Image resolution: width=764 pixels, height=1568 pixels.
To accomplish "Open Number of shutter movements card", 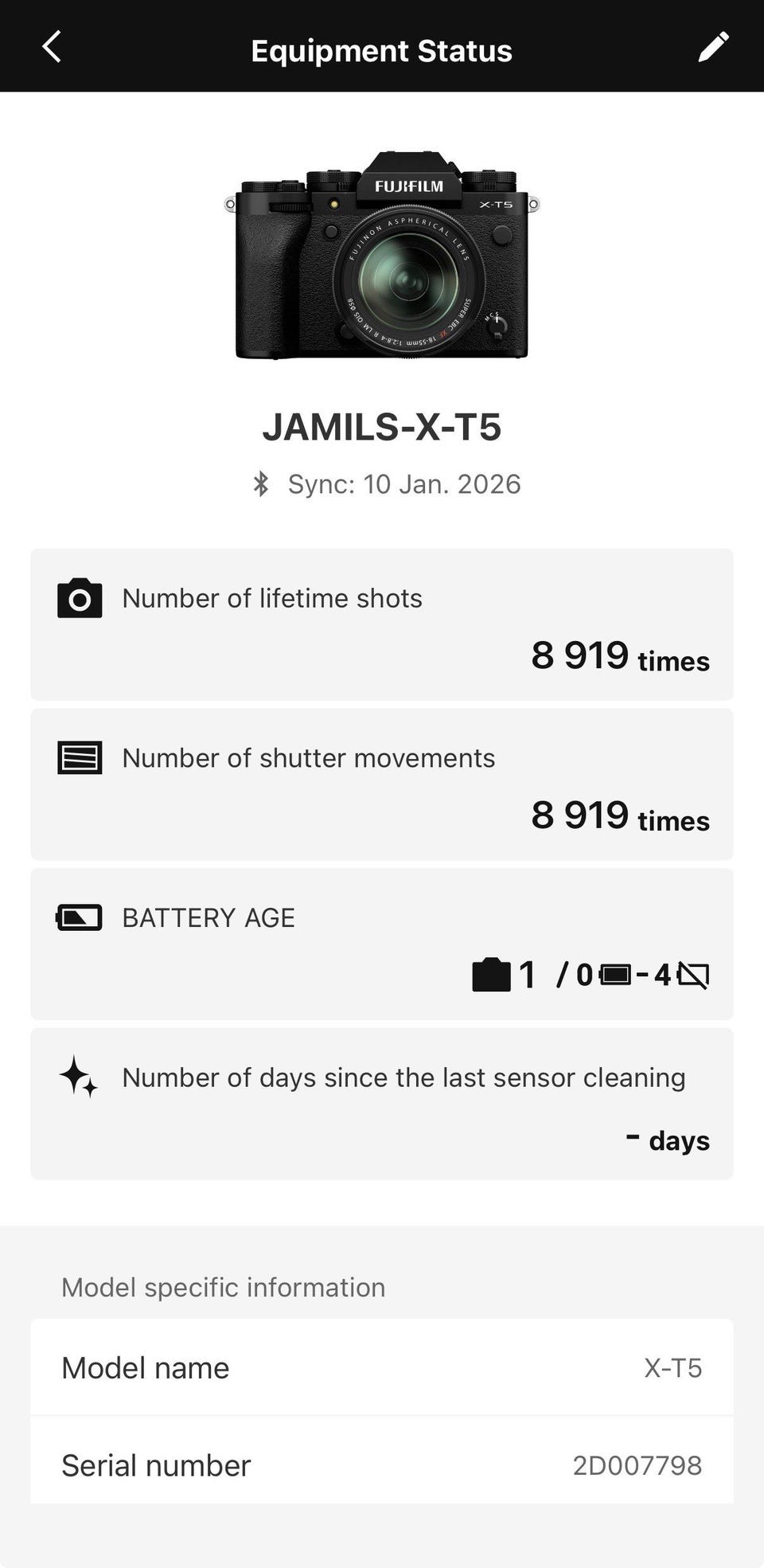I will [x=382, y=784].
